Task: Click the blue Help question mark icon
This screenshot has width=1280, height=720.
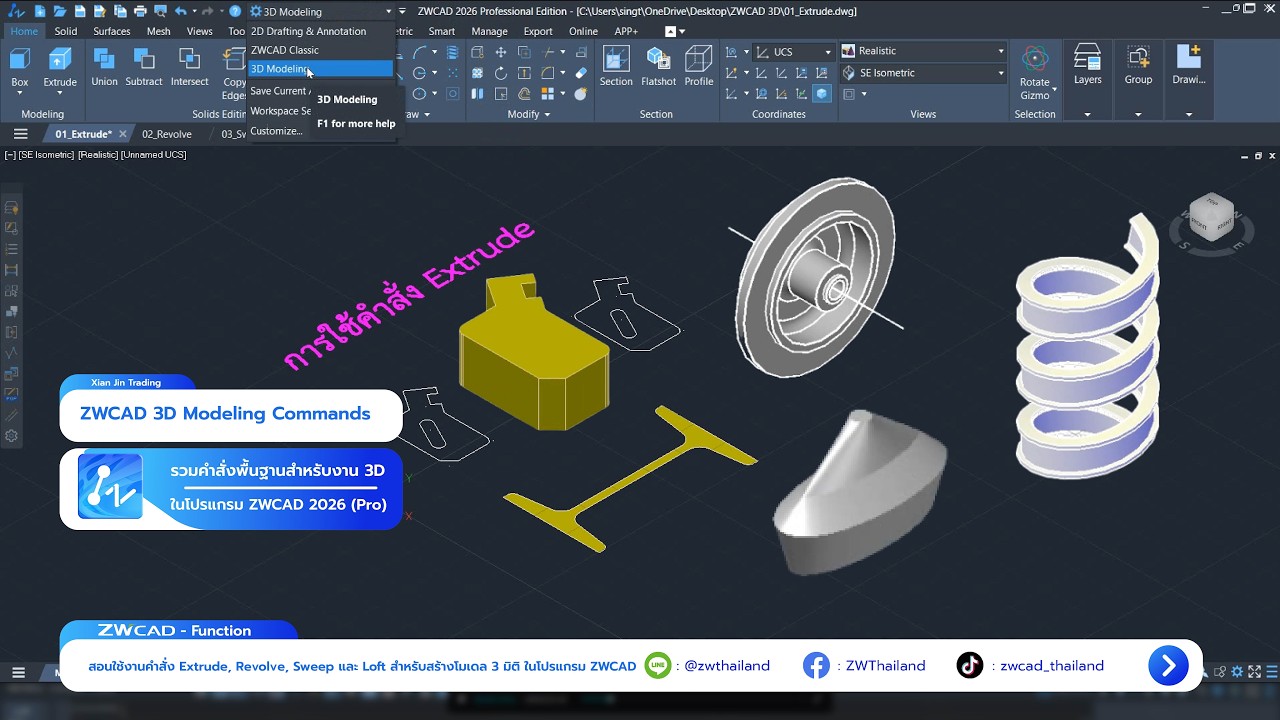Action: click(235, 11)
